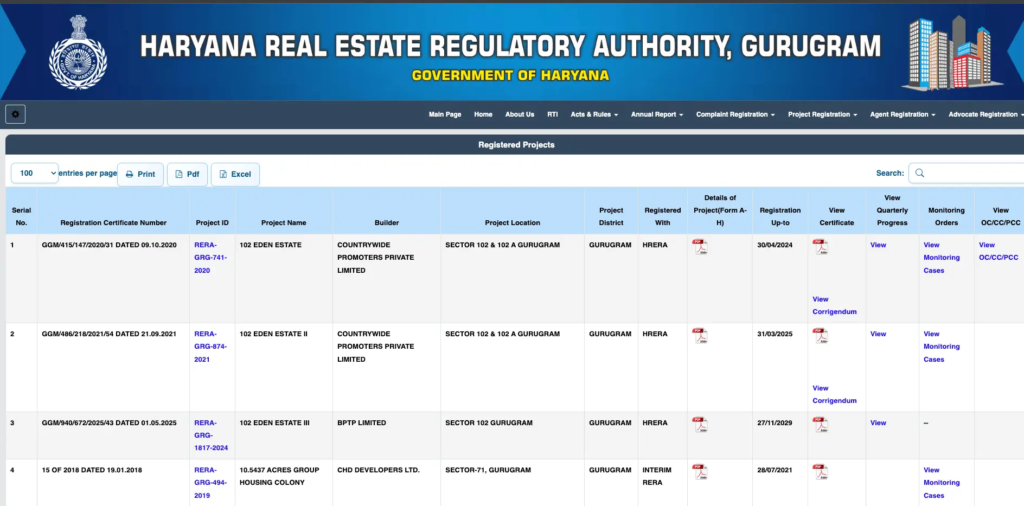The height and width of the screenshot is (506, 1024).
Task: Click the Registered Projects panel title
Action: point(516,145)
